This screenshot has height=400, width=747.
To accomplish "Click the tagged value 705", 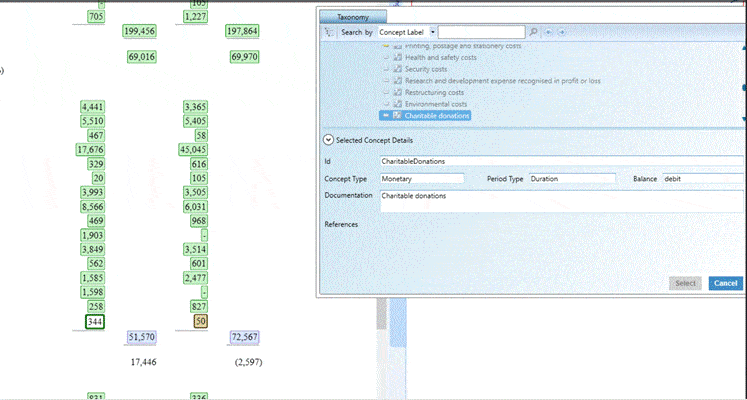I will (x=96, y=17).
